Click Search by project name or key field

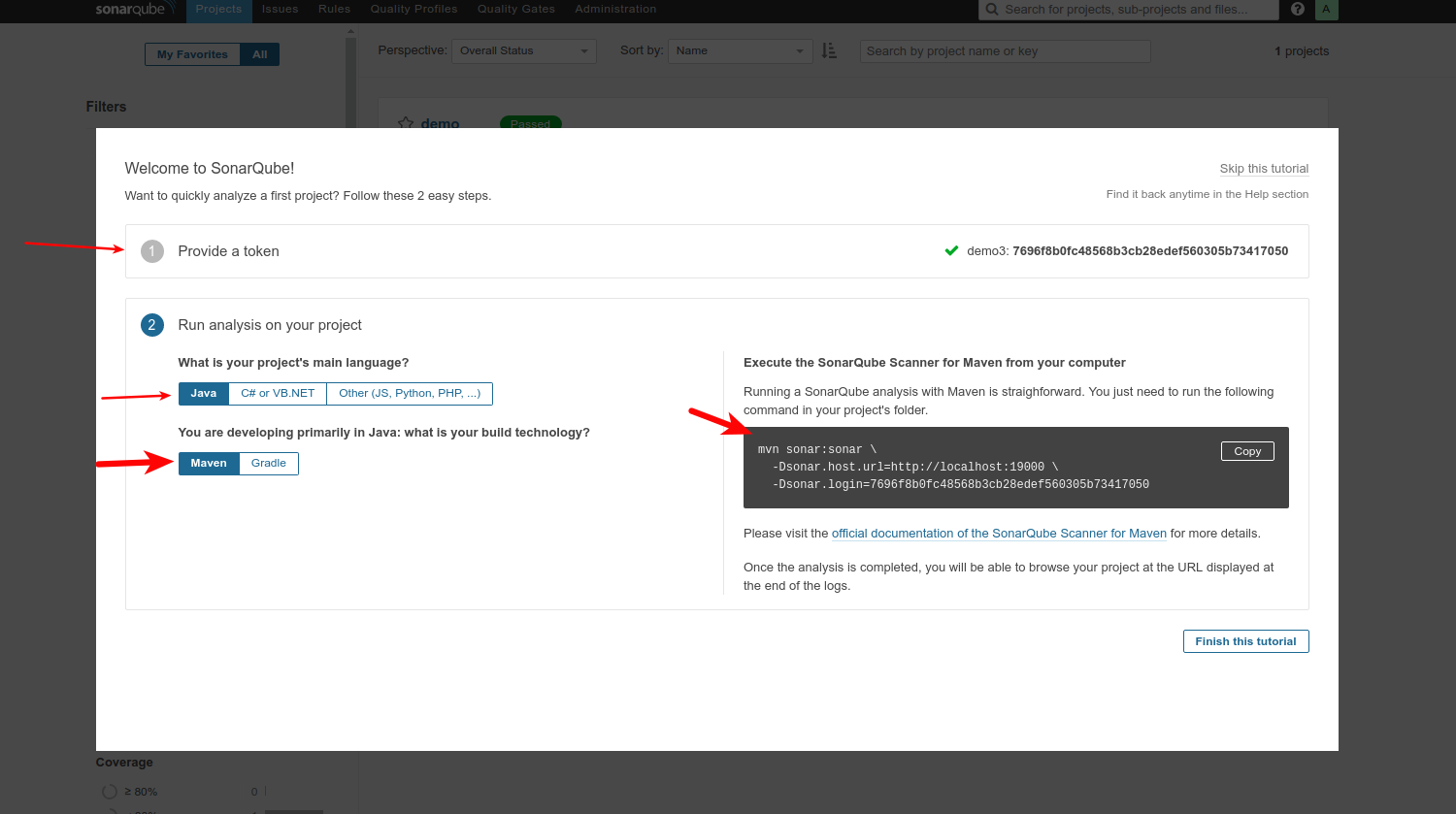tap(1005, 51)
